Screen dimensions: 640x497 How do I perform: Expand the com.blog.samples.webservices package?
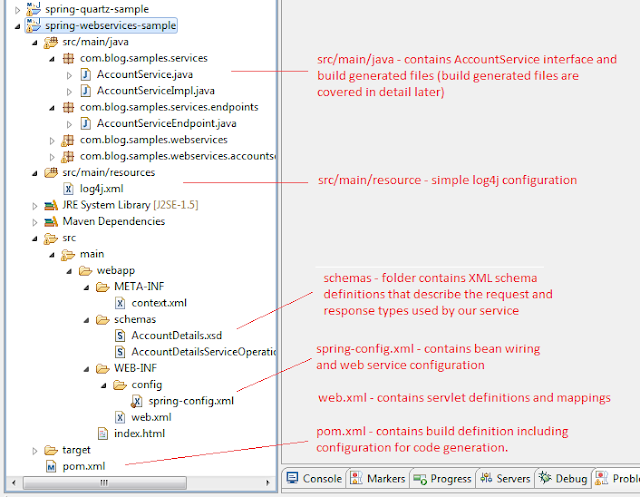click(52, 140)
